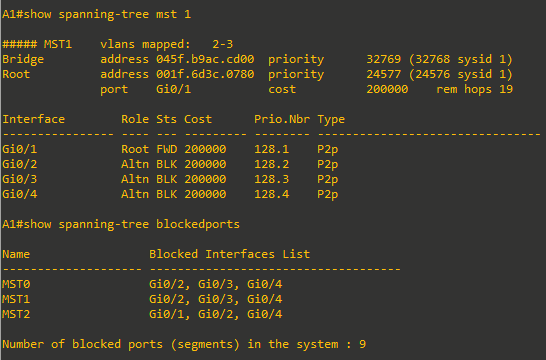Image resolution: width=546 pixels, height=360 pixels.
Task: Click the Type column header
Action: point(331,120)
